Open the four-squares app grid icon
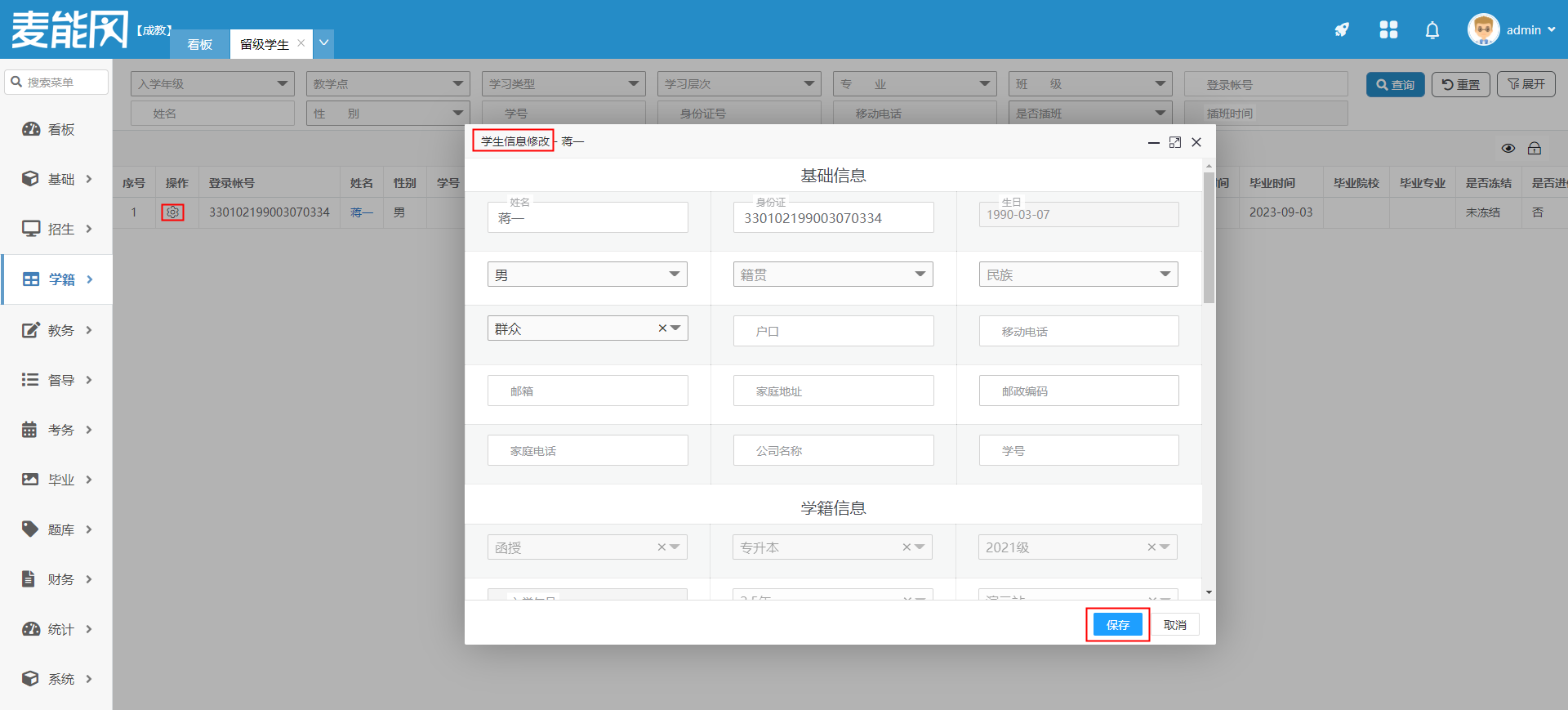 1388,30
